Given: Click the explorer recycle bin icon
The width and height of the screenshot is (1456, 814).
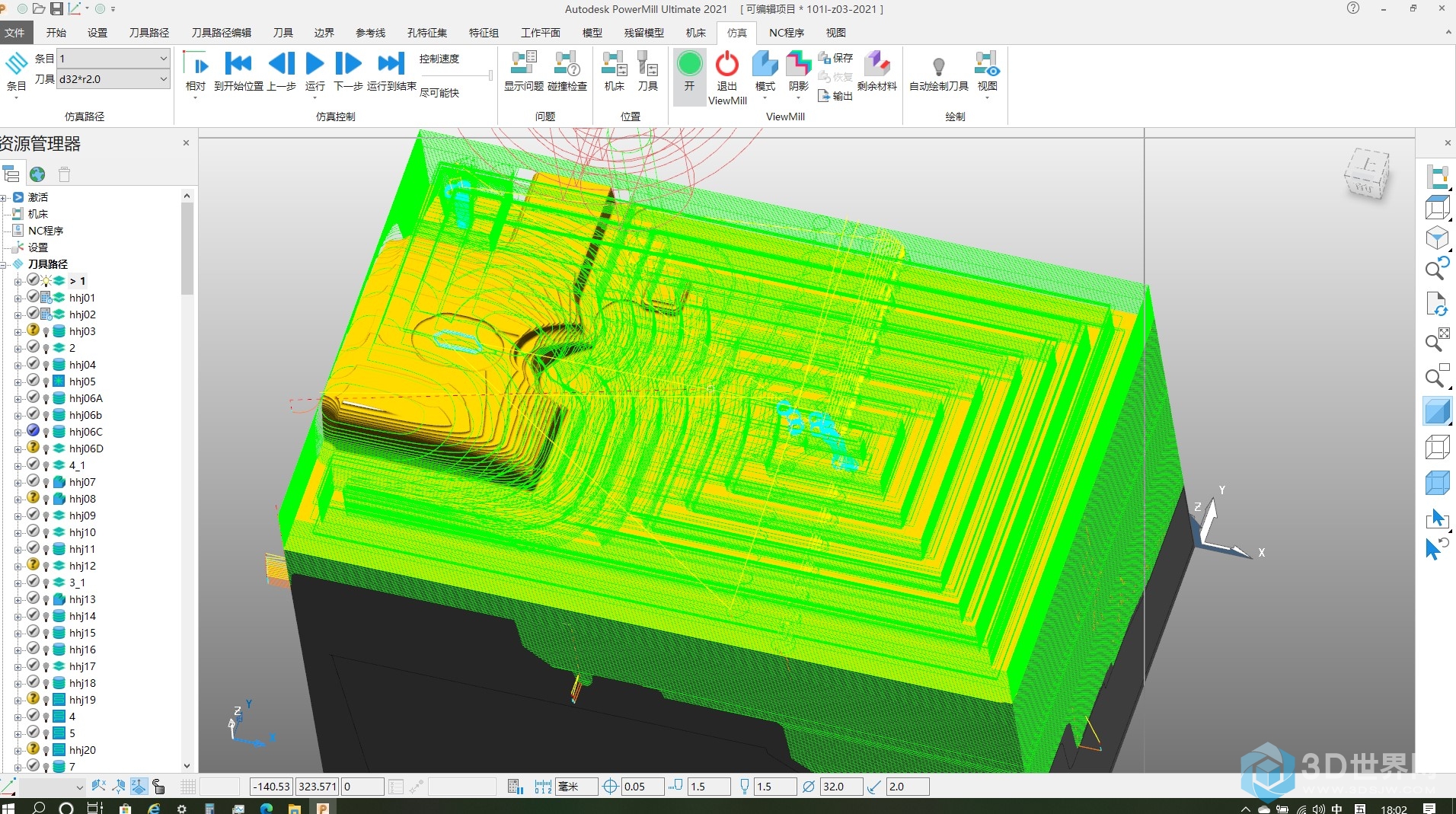Looking at the screenshot, I should pyautogui.click(x=65, y=174).
